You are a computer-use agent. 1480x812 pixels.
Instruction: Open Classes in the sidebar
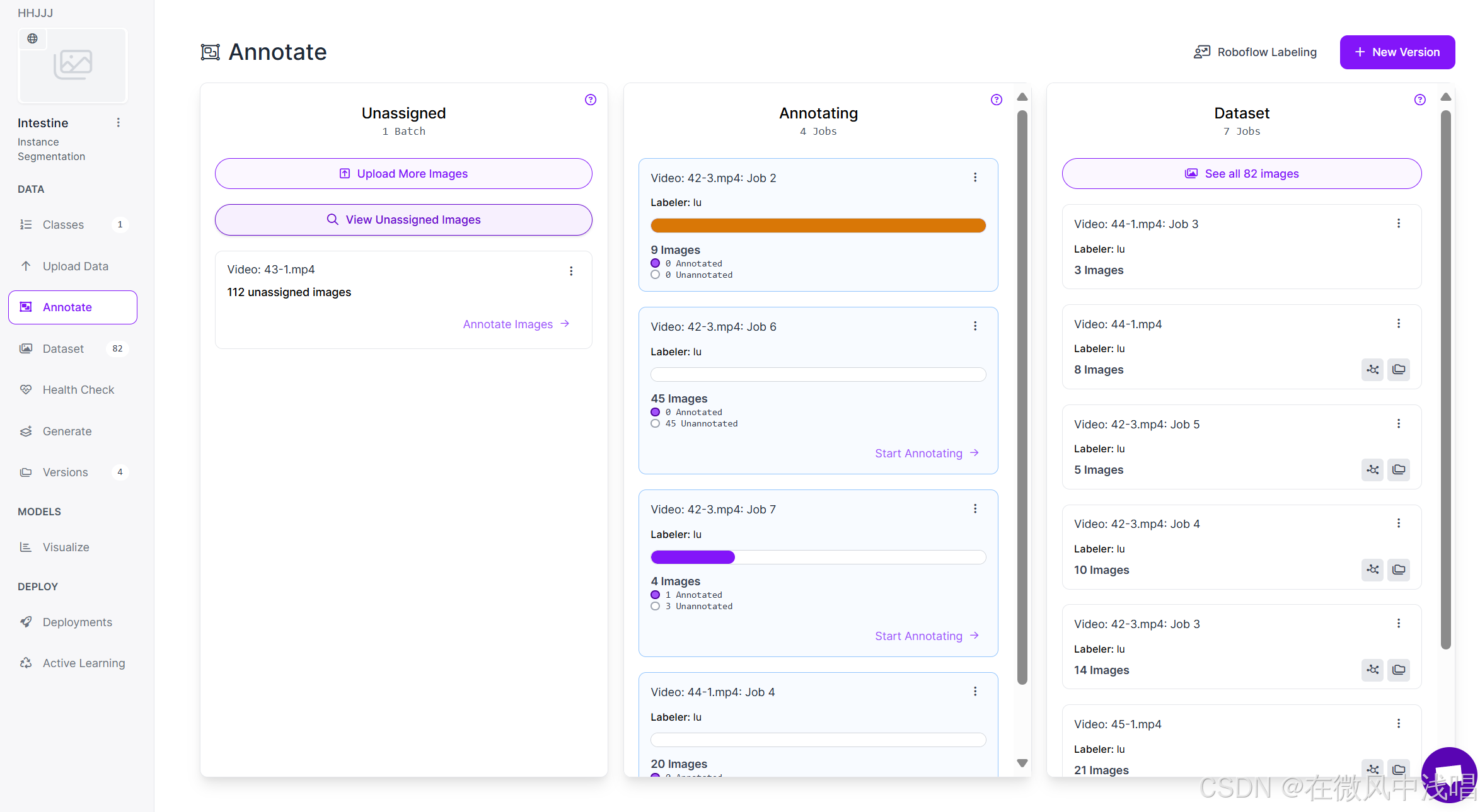63,224
